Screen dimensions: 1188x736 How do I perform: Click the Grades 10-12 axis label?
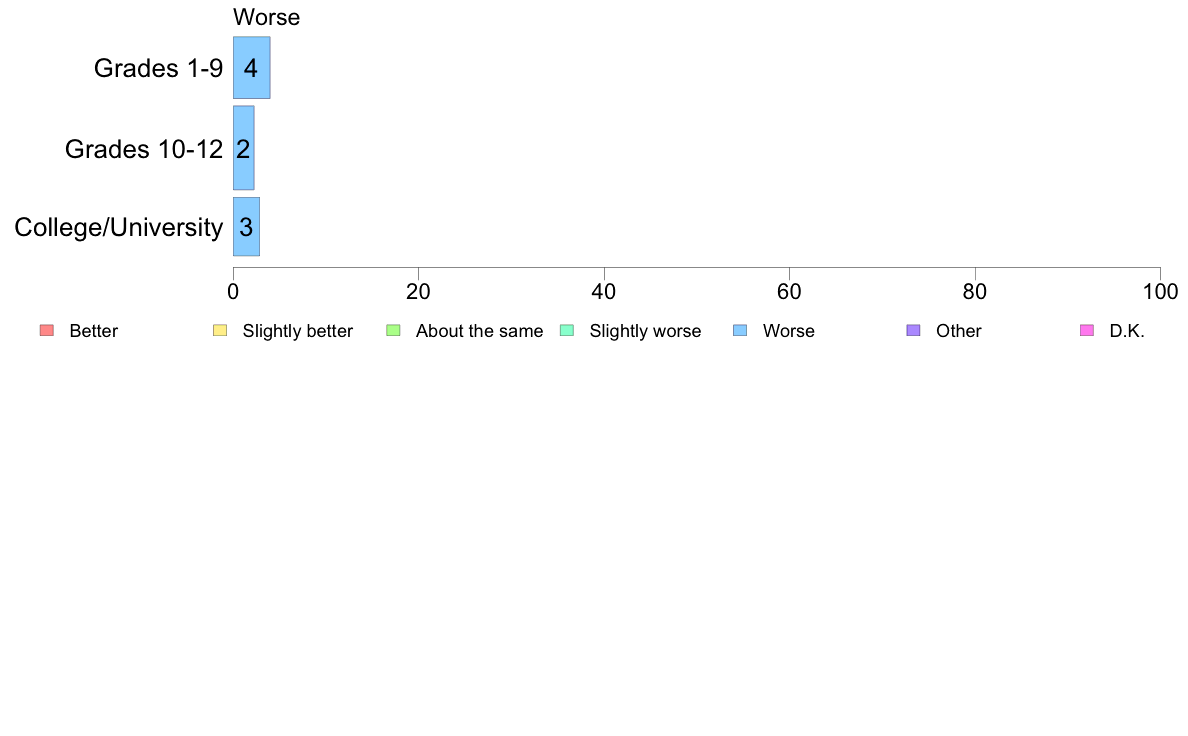pos(144,149)
